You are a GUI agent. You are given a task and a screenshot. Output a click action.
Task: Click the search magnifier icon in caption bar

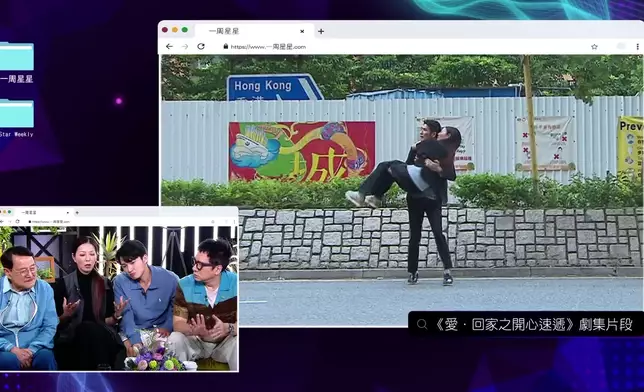(x=422, y=324)
